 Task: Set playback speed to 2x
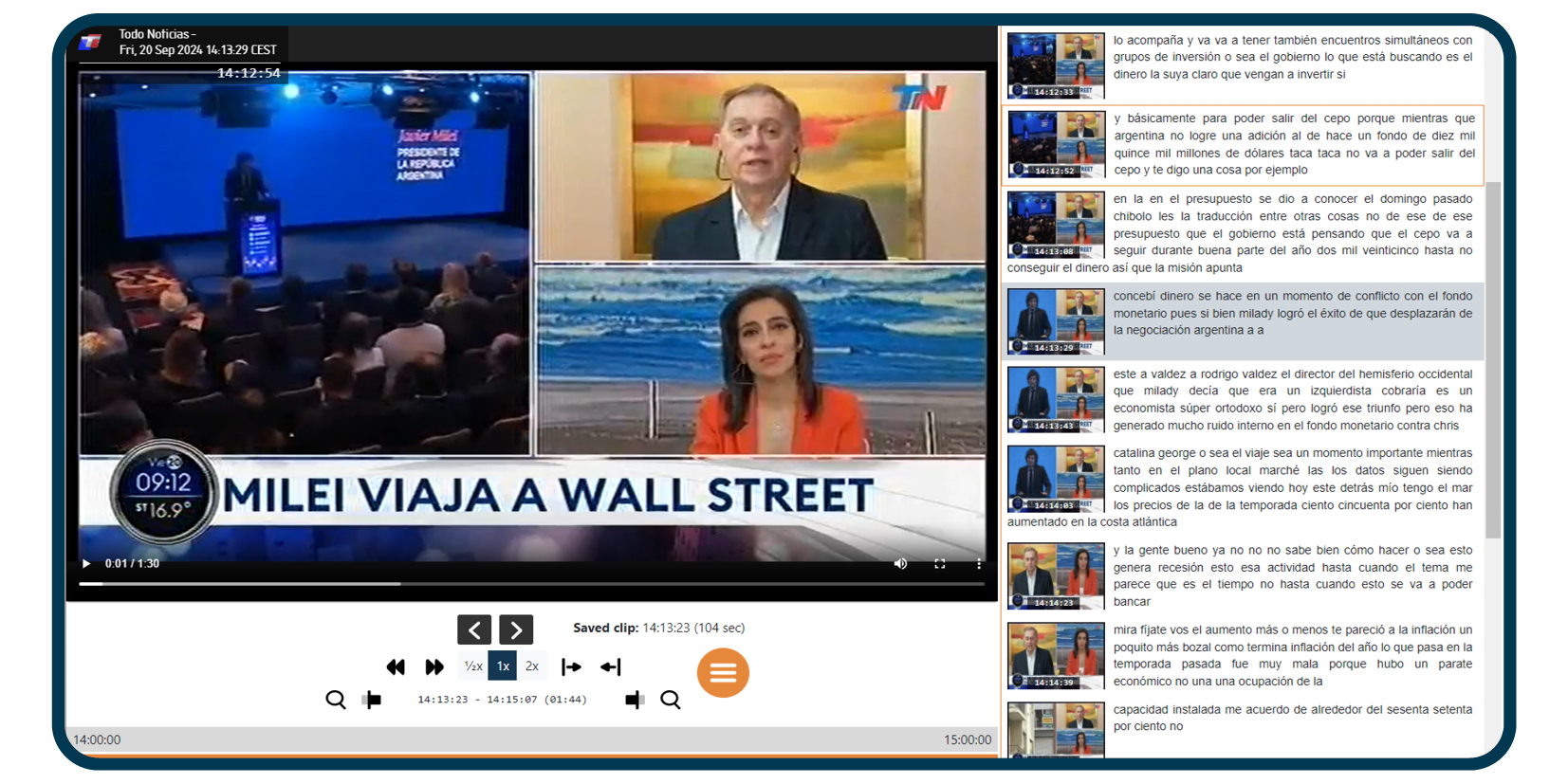pos(532,666)
